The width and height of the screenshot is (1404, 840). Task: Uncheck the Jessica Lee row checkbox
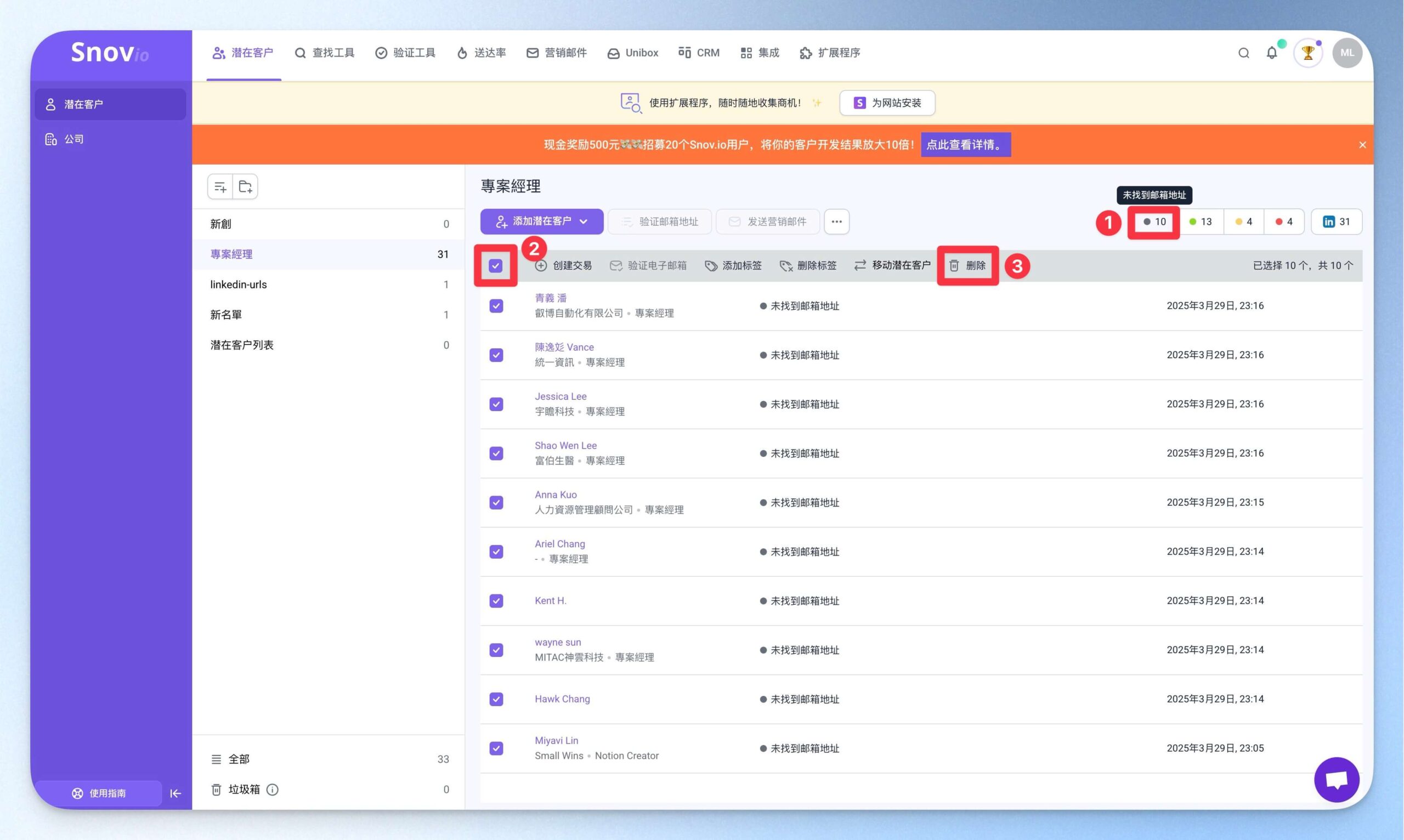496,404
